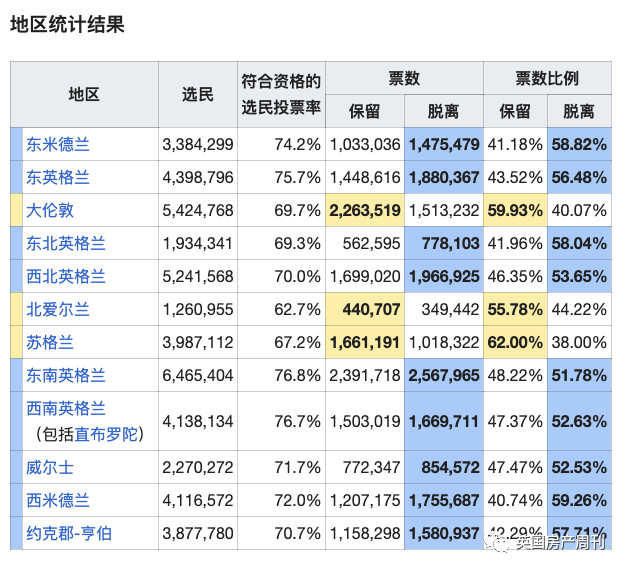Open the 北爱尔兰 link
The height and width of the screenshot is (570, 625).
[58, 309]
